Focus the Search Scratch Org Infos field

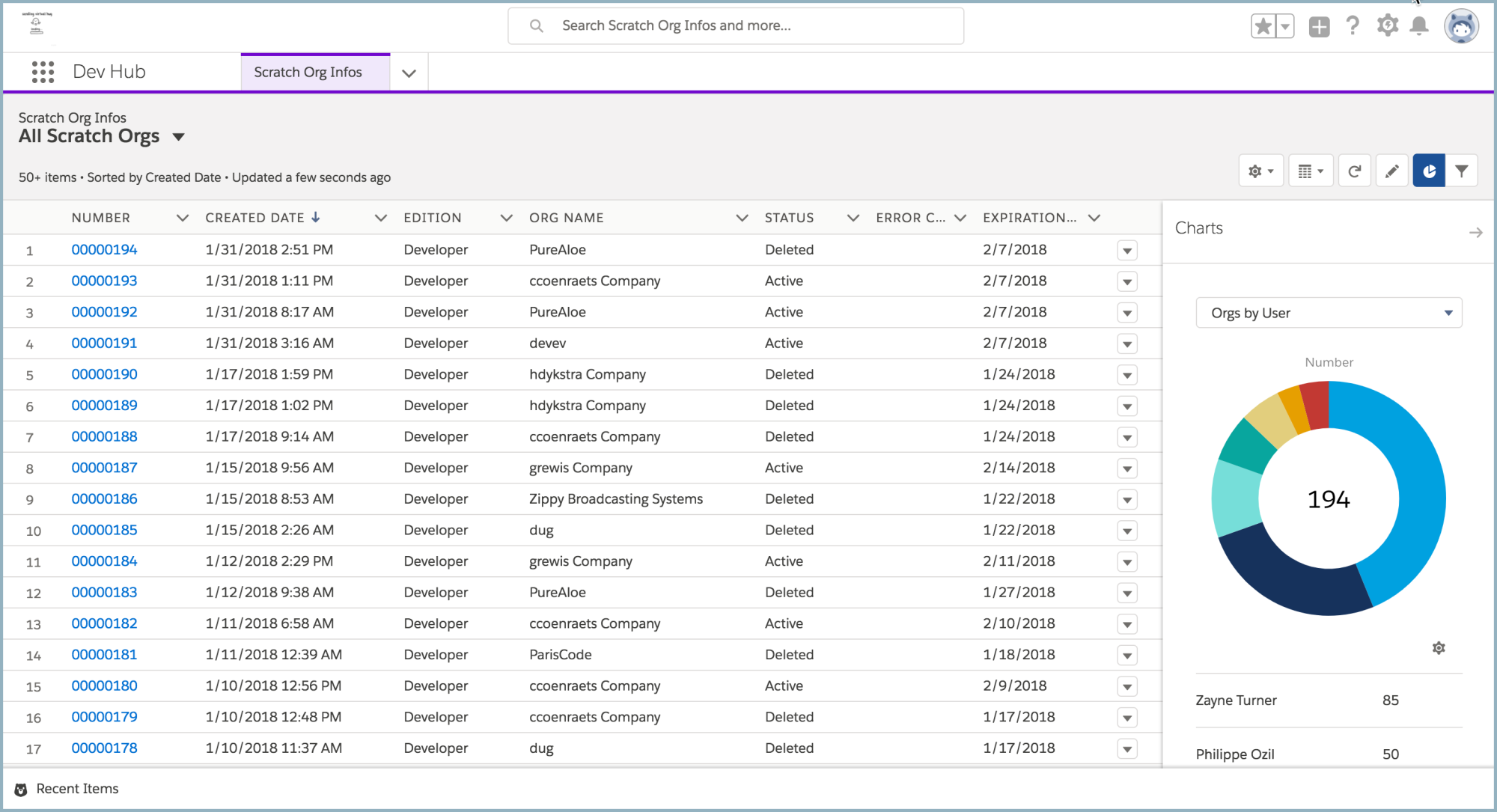click(736, 26)
